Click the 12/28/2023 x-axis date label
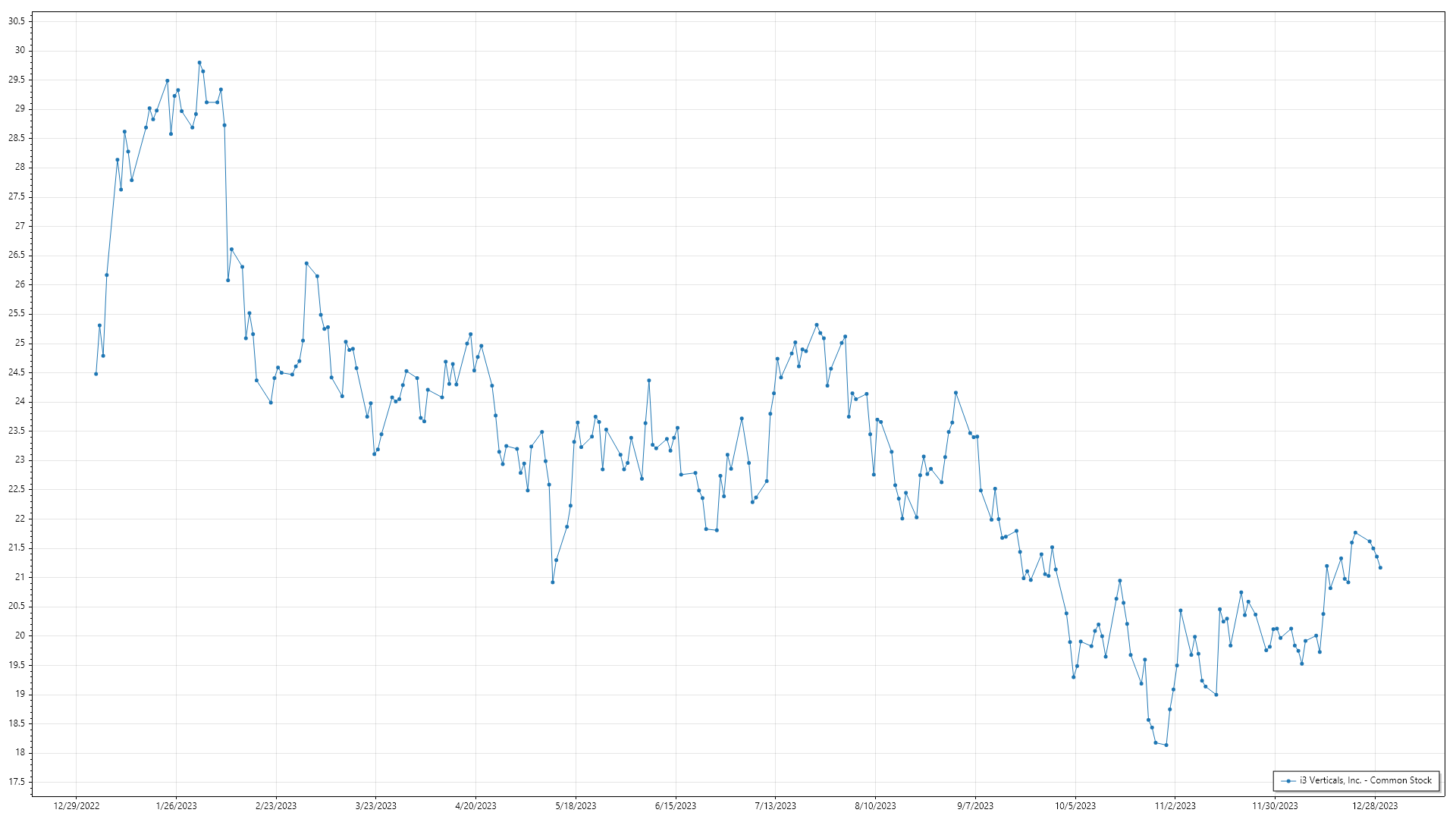 1374,806
